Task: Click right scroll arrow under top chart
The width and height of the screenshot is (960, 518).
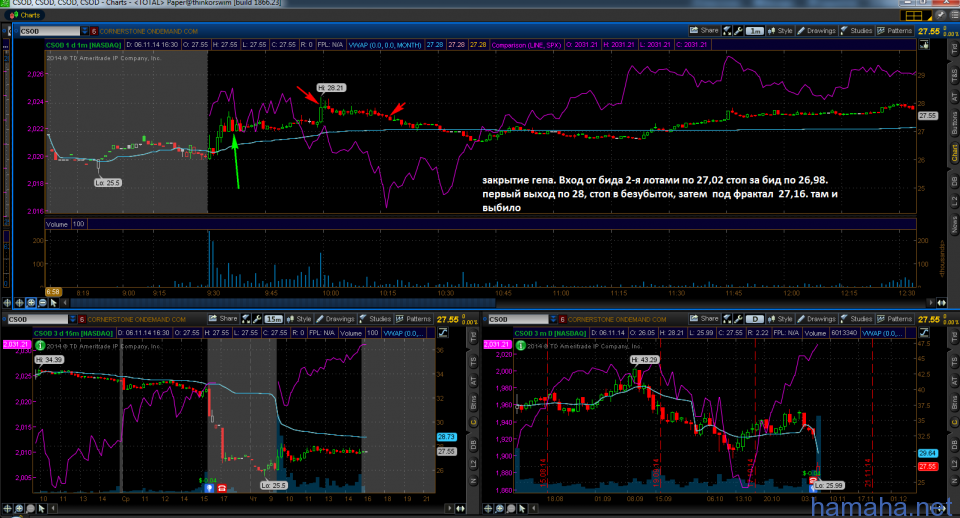Action: click(931, 302)
